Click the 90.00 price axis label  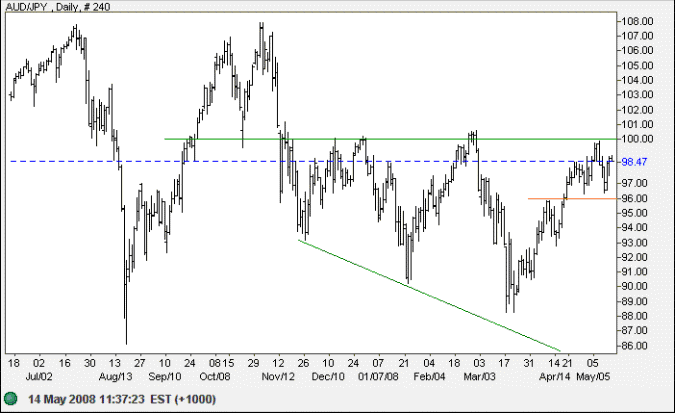pyautogui.click(x=635, y=286)
